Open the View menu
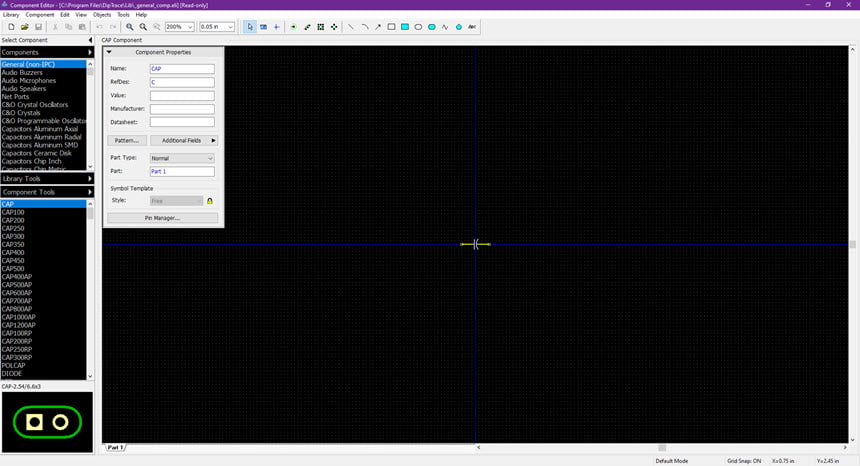Image resolution: width=860 pixels, height=466 pixels. pyautogui.click(x=81, y=15)
